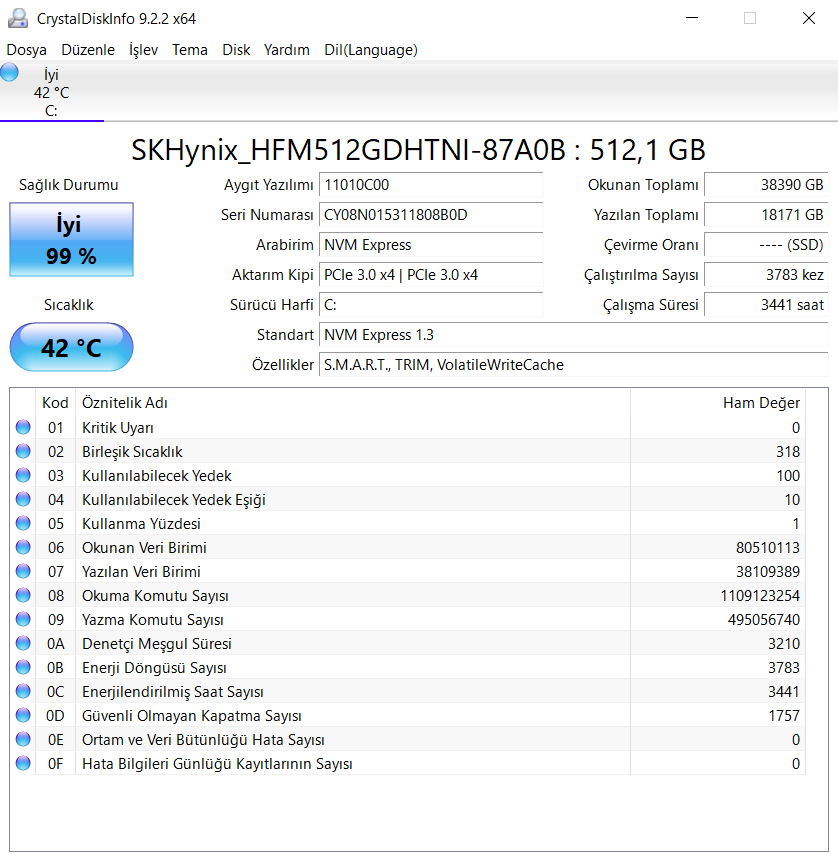
Task: Click status orb of Okunan Veri Birimi row
Action: pos(23,548)
